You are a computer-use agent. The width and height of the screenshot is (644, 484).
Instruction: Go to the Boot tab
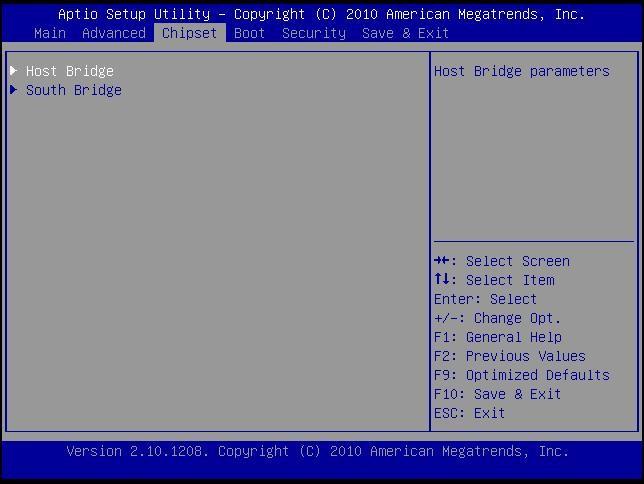tap(249, 33)
